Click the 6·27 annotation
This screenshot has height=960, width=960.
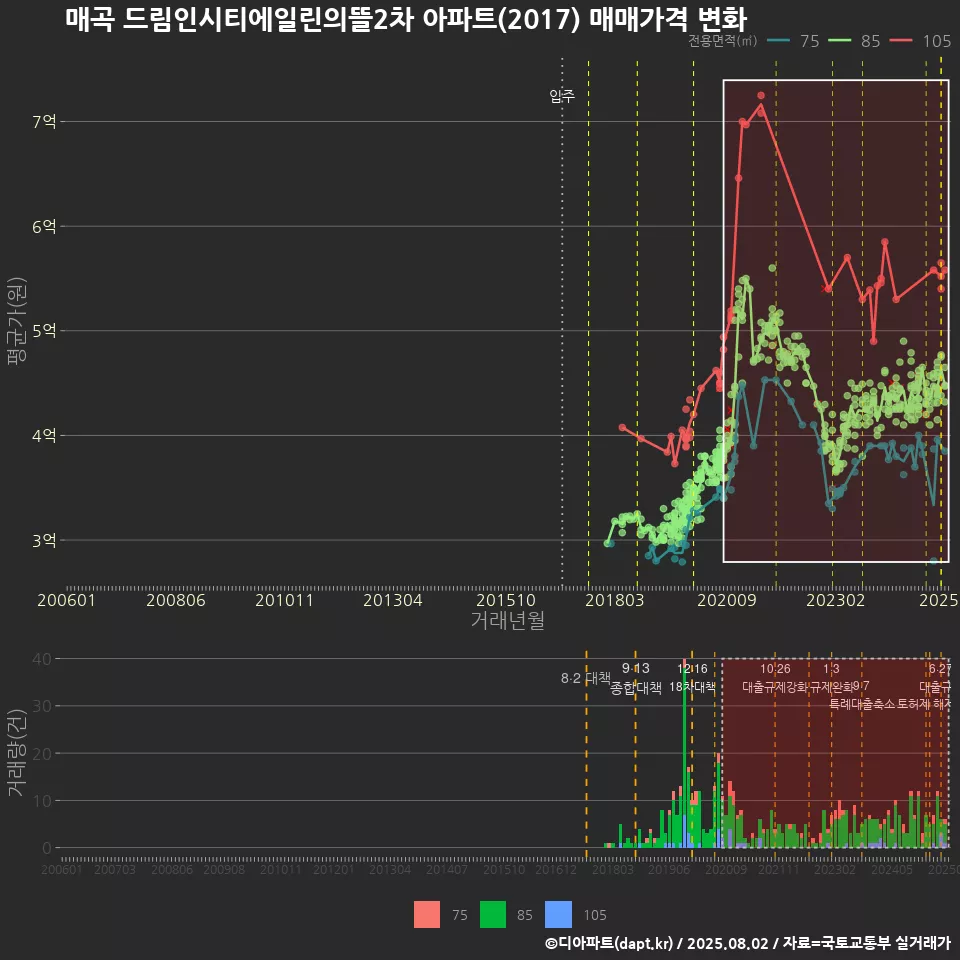point(940,669)
